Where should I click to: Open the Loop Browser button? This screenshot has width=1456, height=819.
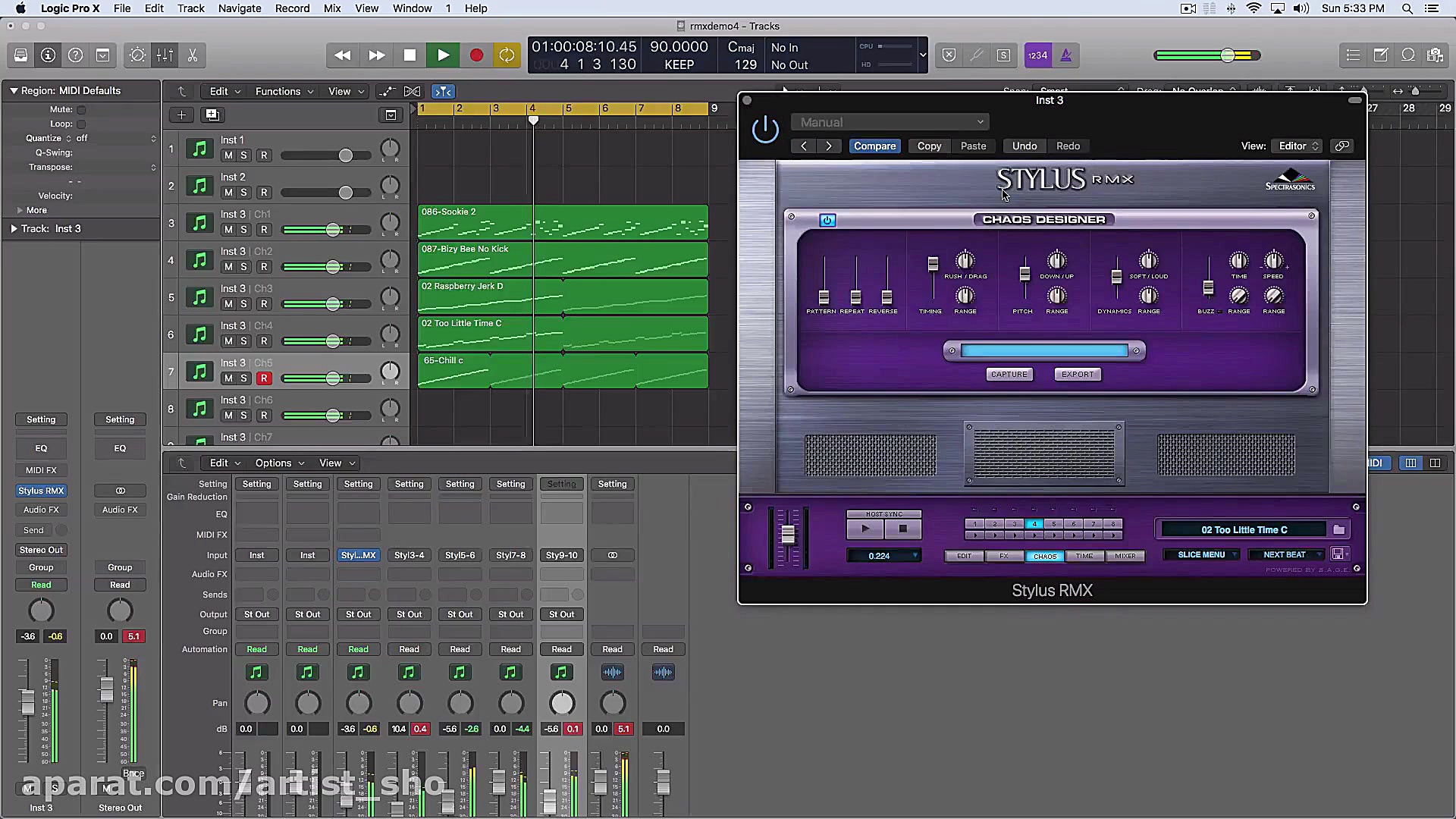coord(1408,55)
